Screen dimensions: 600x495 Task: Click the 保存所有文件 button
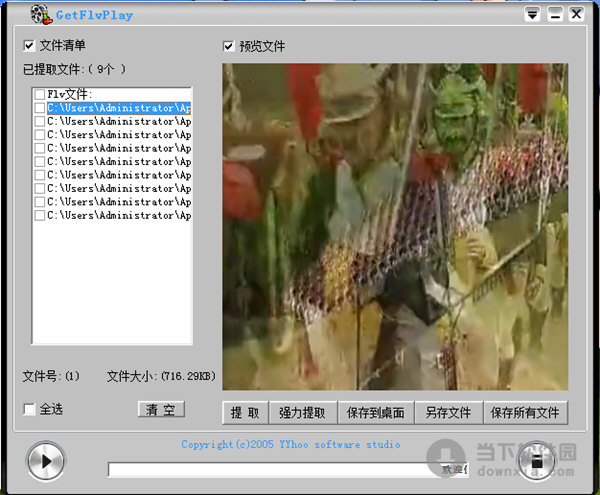(x=525, y=413)
